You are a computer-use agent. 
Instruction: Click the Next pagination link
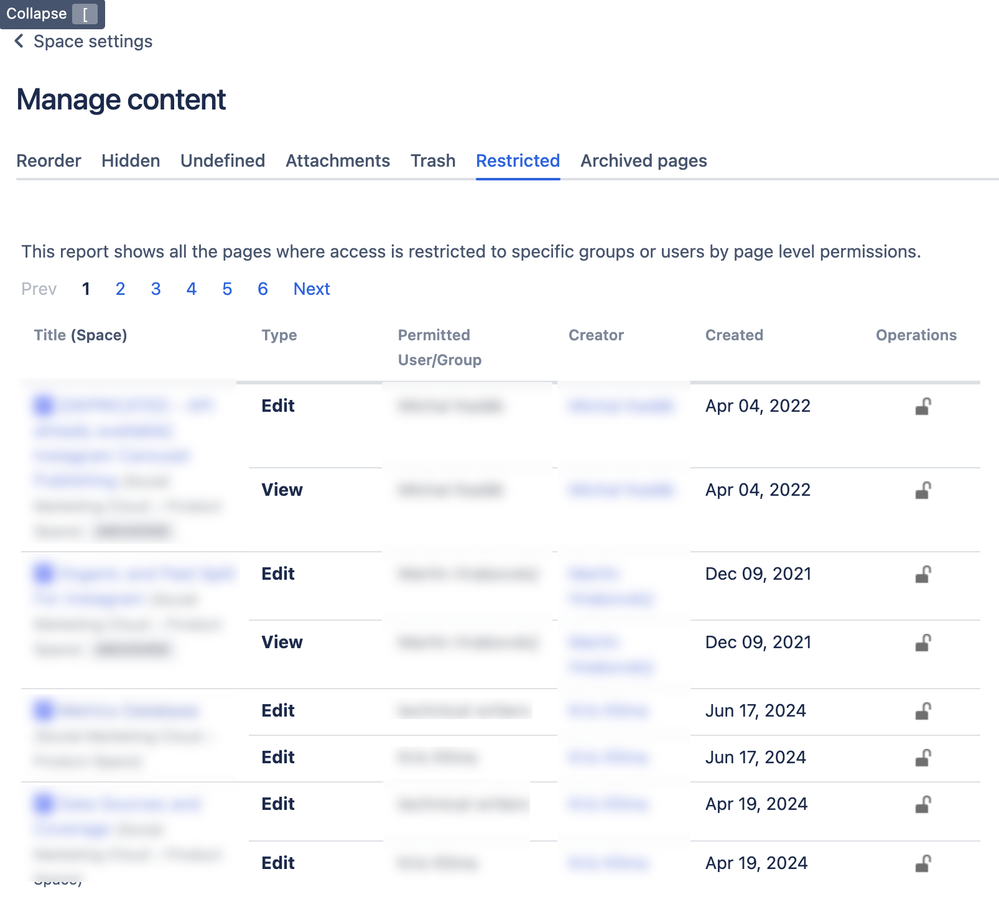pyautogui.click(x=312, y=289)
